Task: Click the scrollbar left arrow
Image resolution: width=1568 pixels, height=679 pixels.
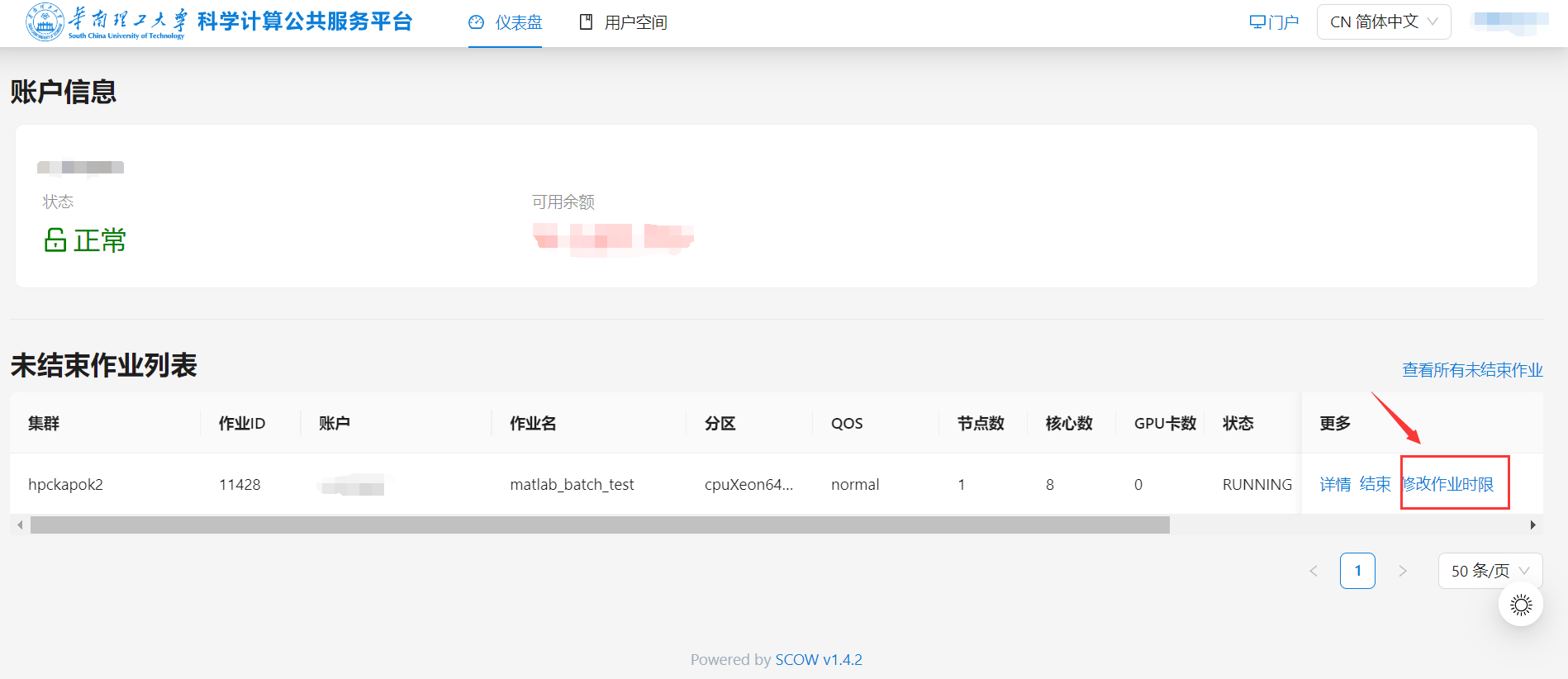Action: pyautogui.click(x=20, y=525)
